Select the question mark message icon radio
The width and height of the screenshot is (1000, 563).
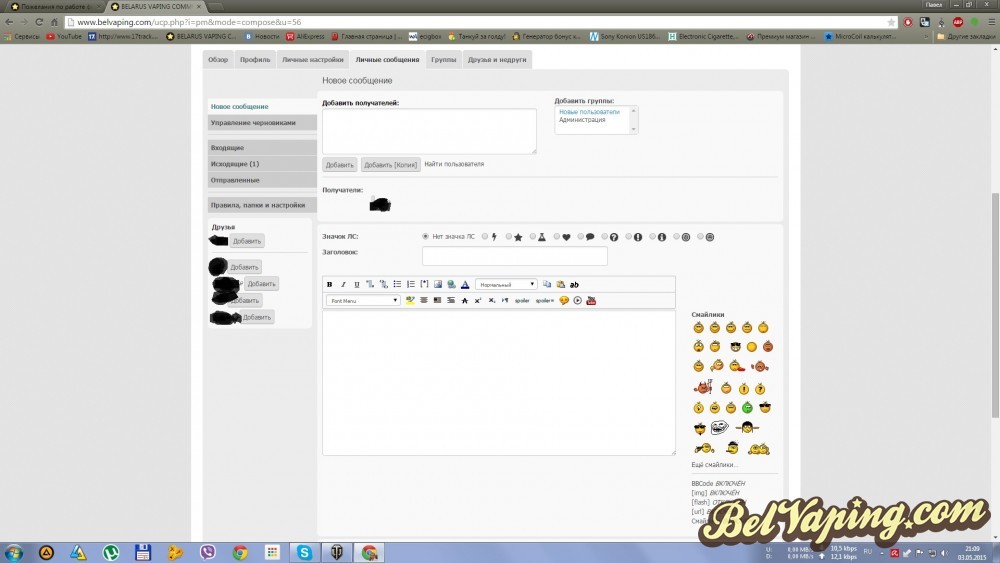coord(605,237)
